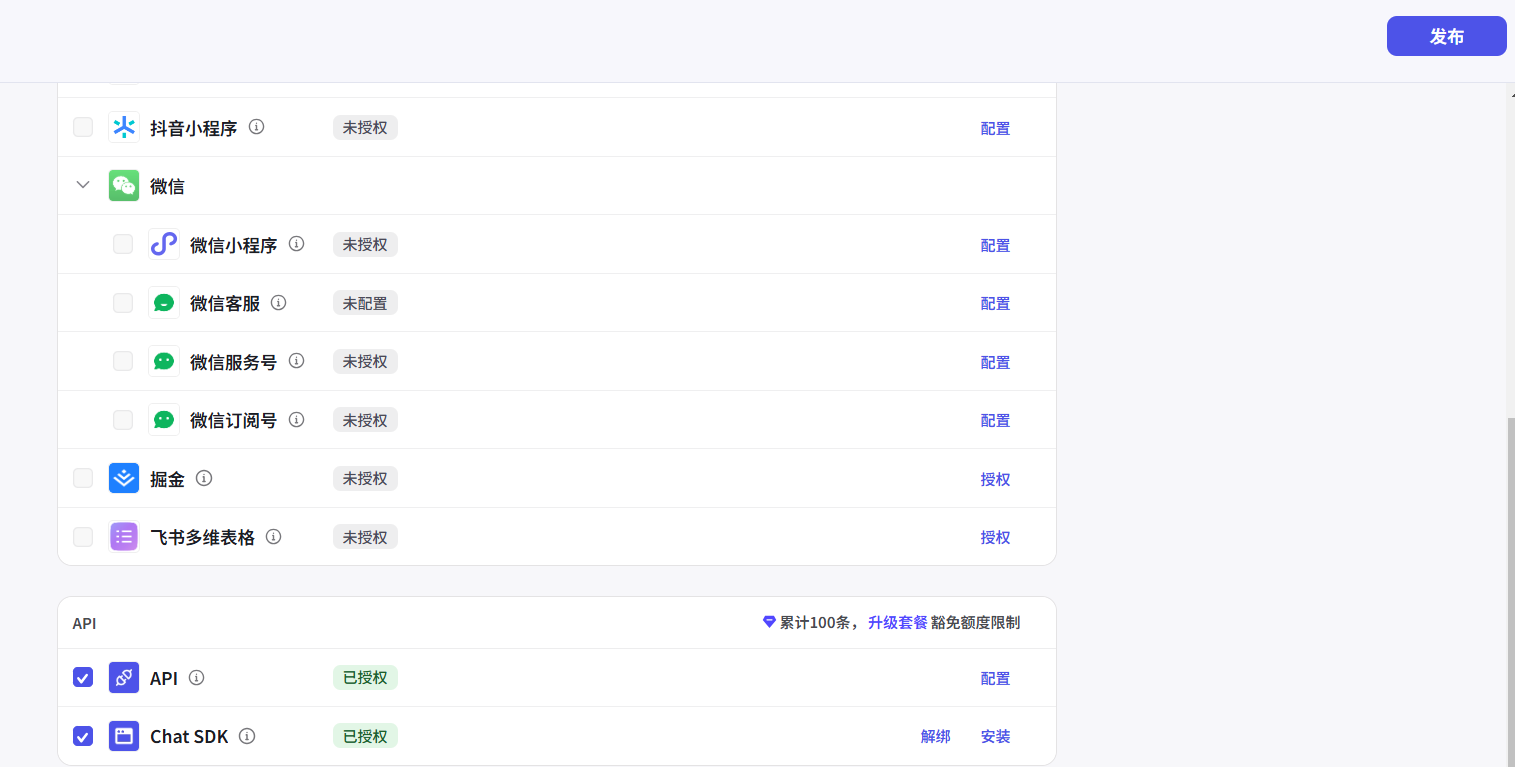Check the 抖音小程序 checkbox
The height and width of the screenshot is (767, 1515).
[x=83, y=127]
